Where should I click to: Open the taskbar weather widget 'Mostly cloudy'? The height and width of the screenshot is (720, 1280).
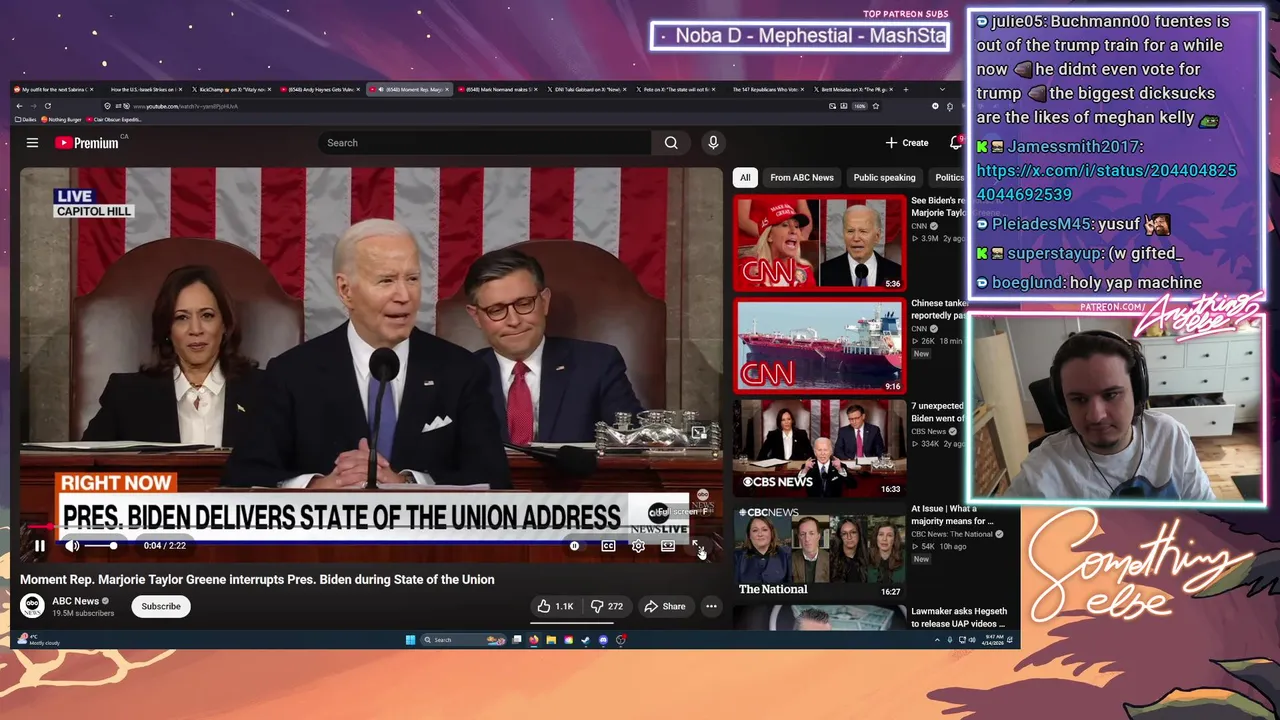point(40,640)
